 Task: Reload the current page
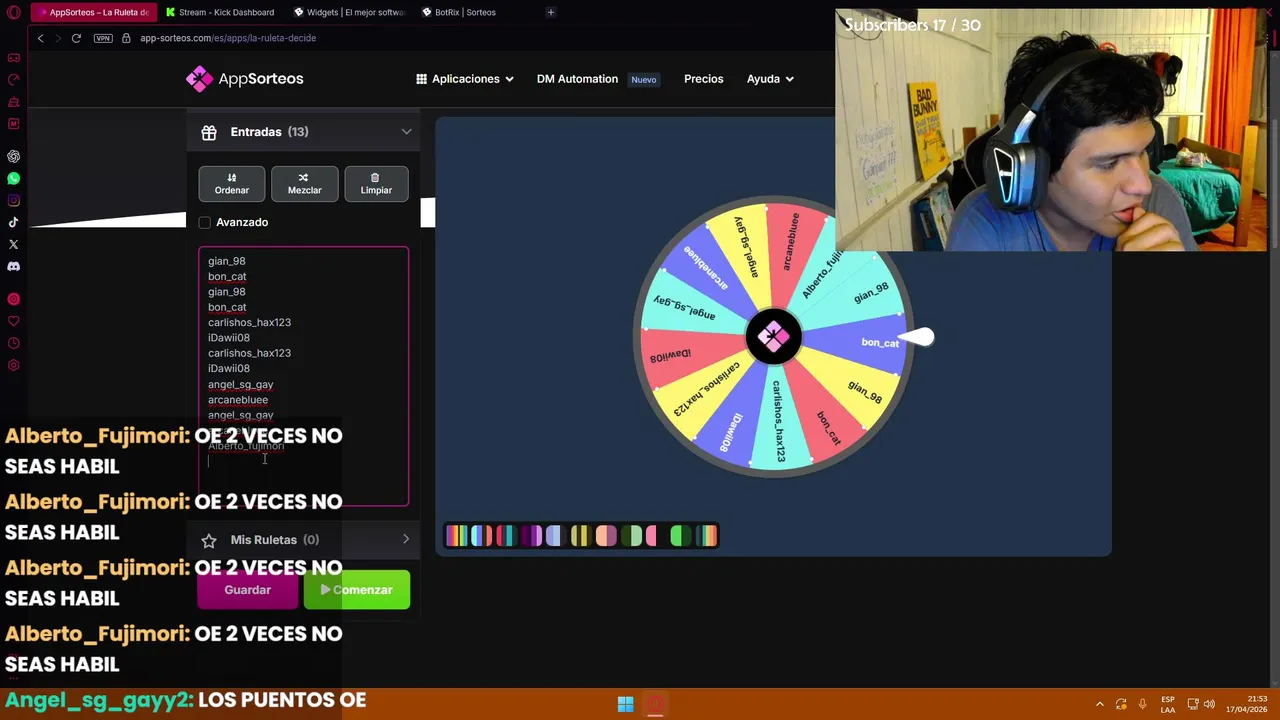(x=76, y=38)
